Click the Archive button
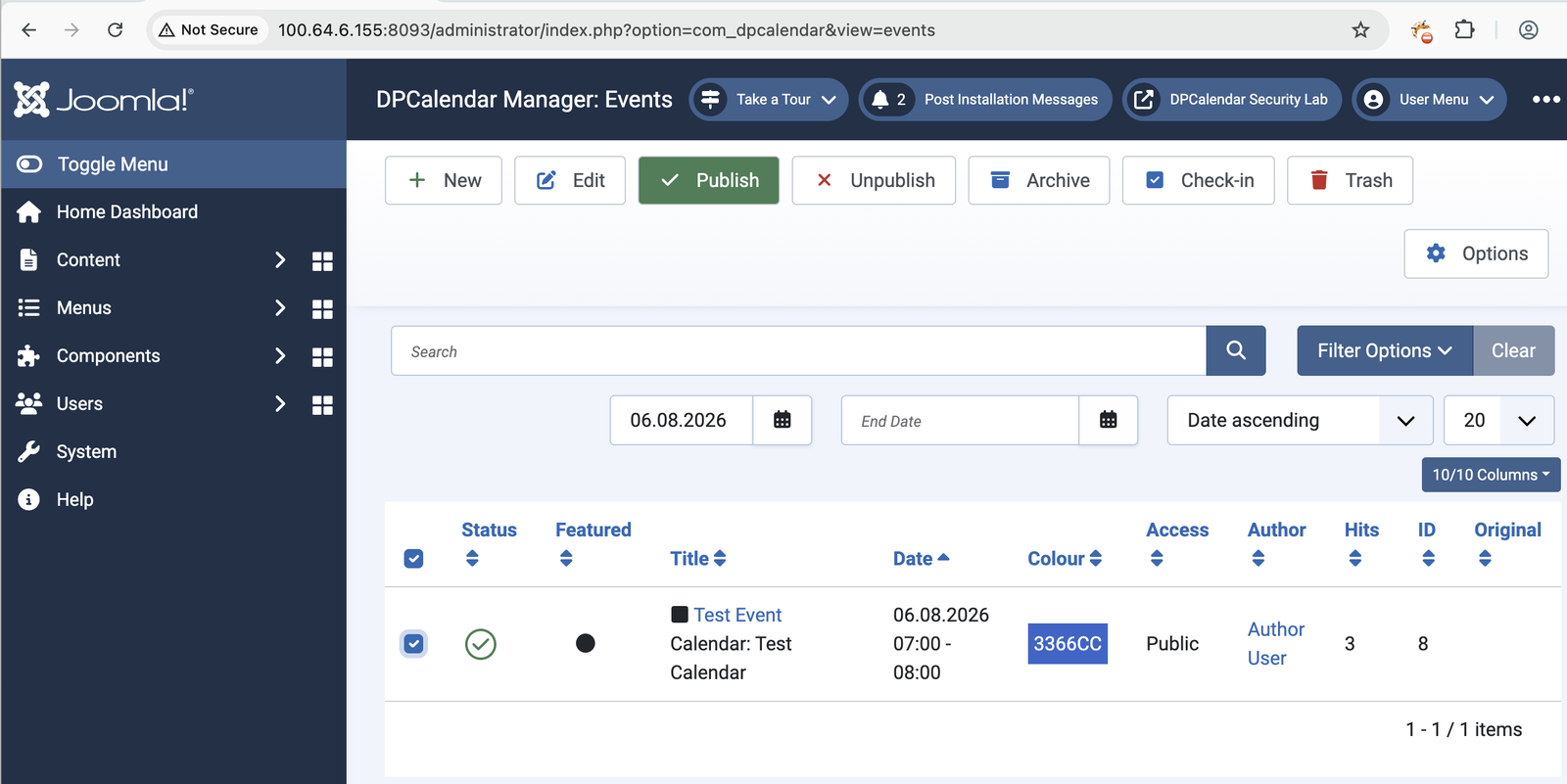The image size is (1567, 784). tap(1039, 180)
